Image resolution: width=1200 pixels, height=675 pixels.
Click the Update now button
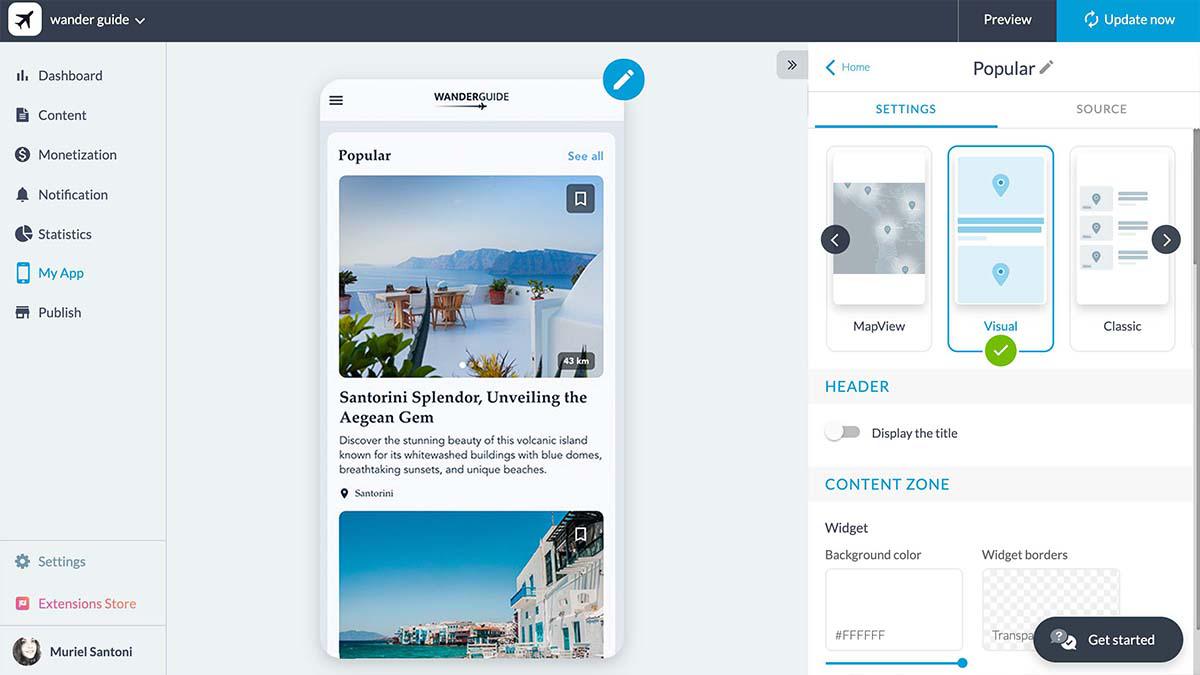[1128, 20]
